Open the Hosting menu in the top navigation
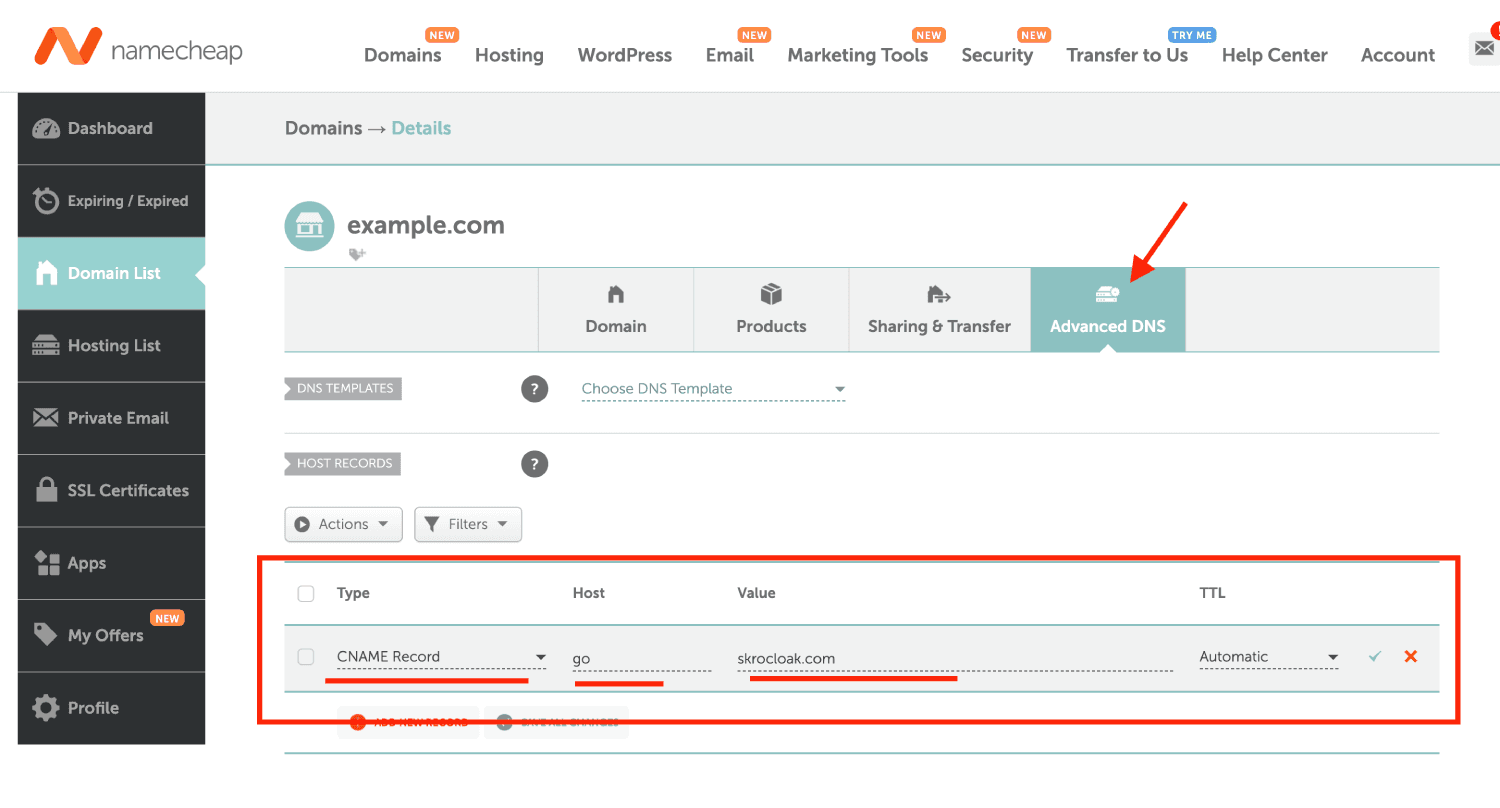 pos(509,55)
